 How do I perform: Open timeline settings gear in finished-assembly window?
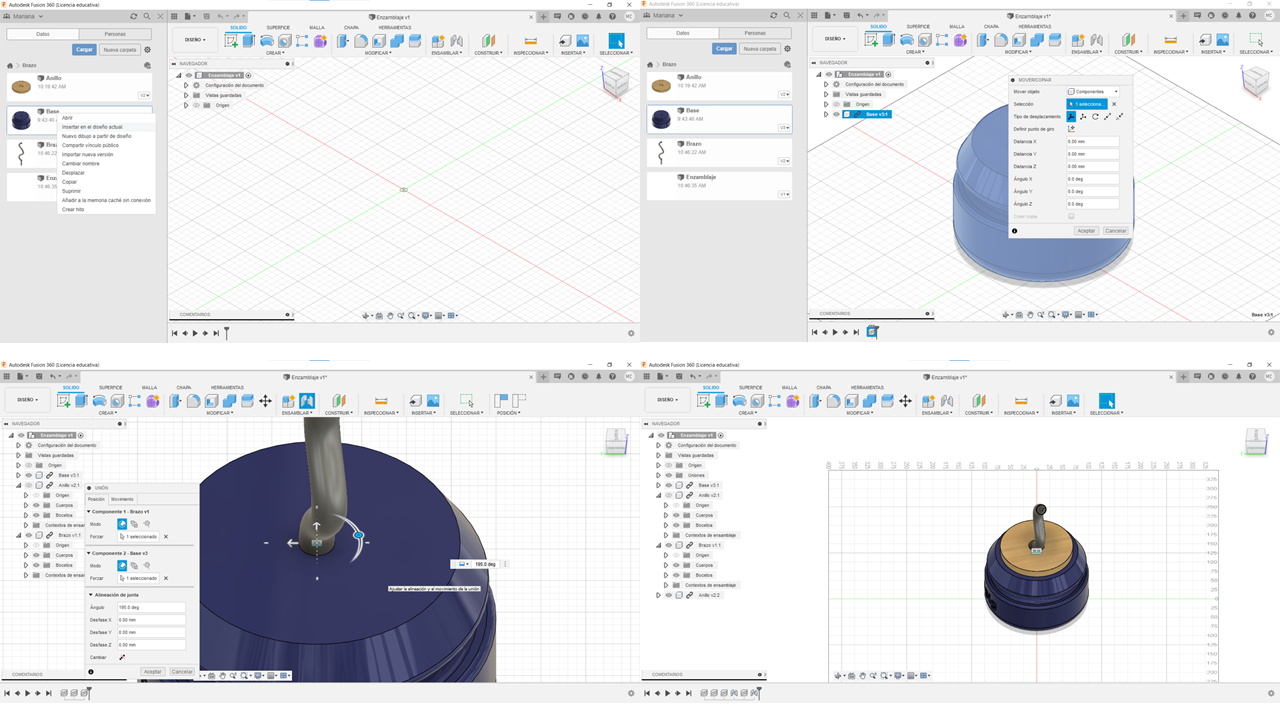coord(1271,693)
